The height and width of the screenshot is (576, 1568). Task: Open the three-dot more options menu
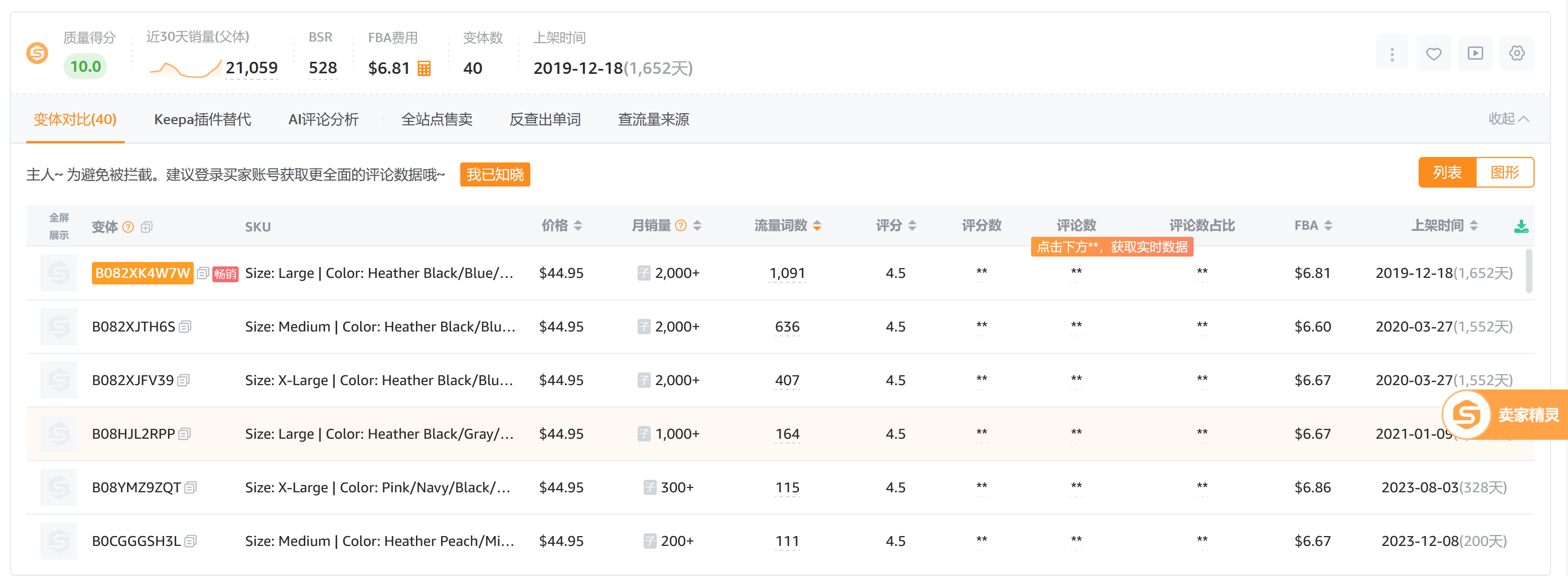point(1391,54)
